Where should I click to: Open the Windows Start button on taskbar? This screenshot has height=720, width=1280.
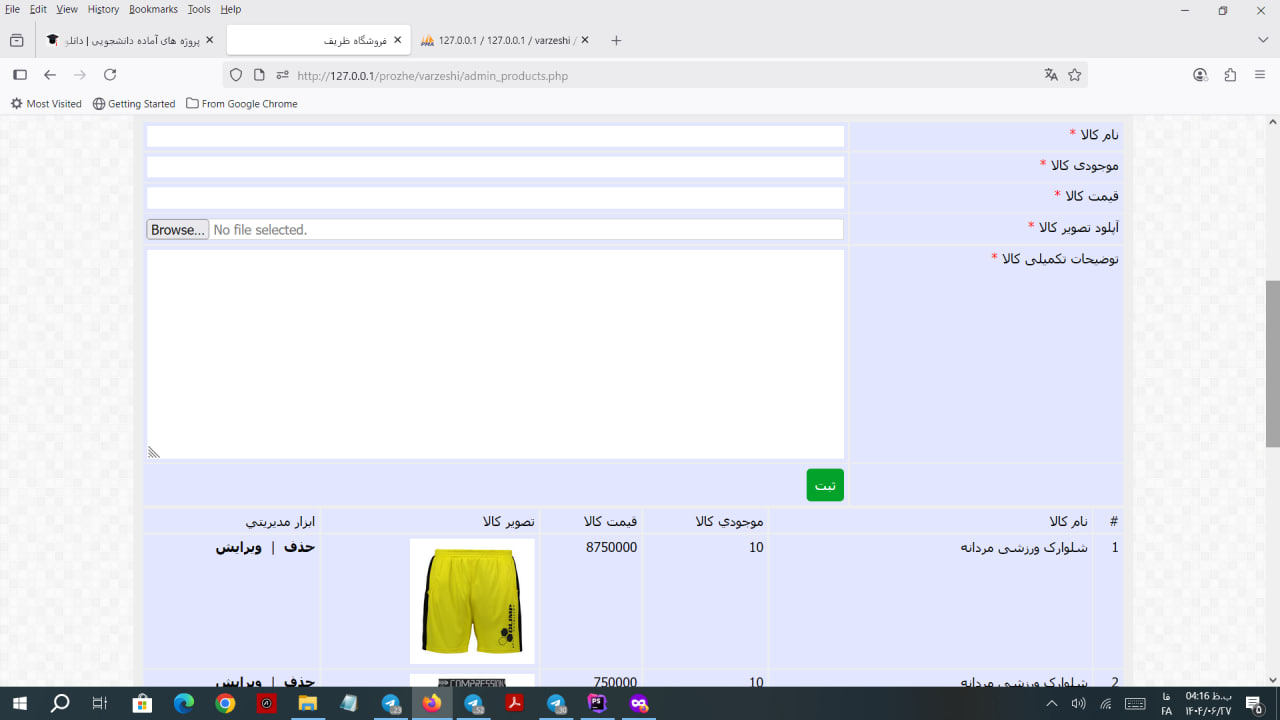tap(19, 703)
